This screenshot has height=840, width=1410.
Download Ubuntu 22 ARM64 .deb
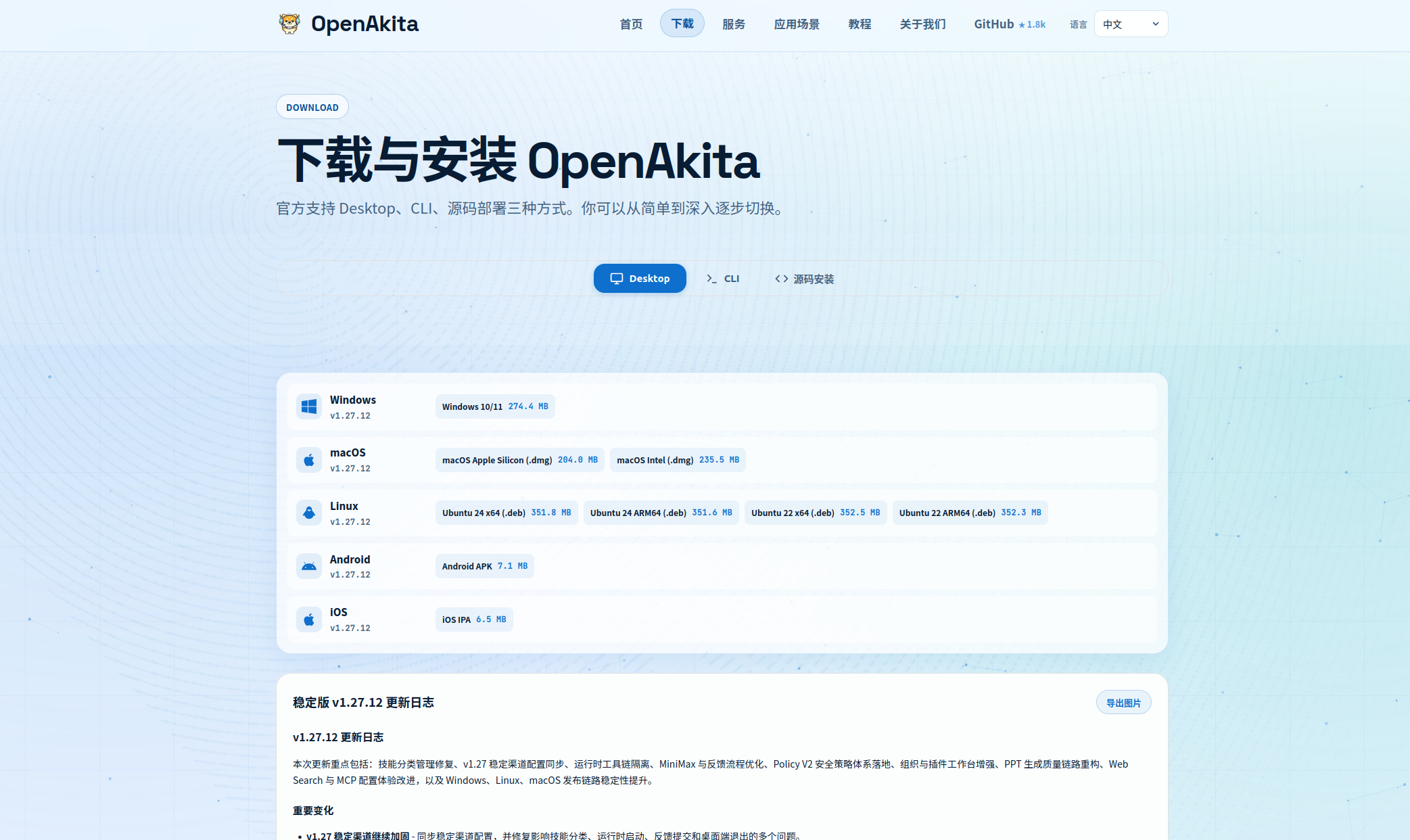click(970, 513)
